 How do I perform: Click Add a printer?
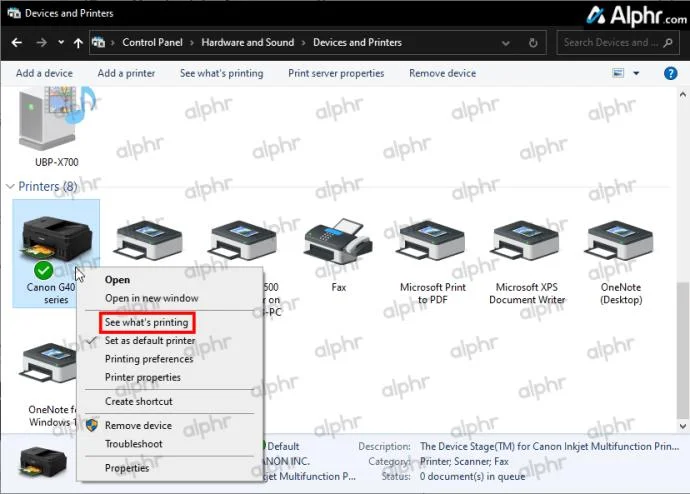coord(126,73)
